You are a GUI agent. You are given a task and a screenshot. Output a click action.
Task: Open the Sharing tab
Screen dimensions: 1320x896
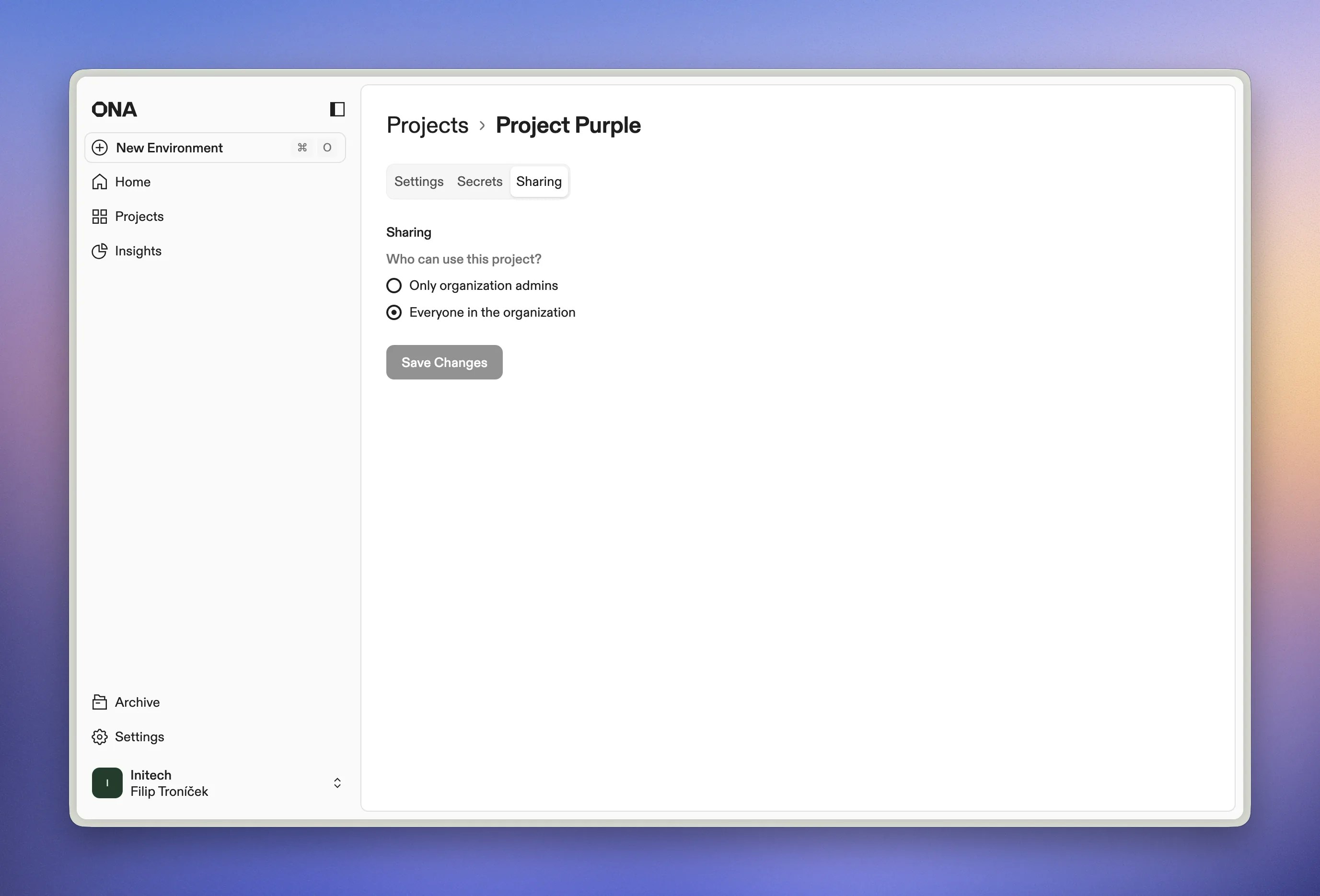pos(538,182)
